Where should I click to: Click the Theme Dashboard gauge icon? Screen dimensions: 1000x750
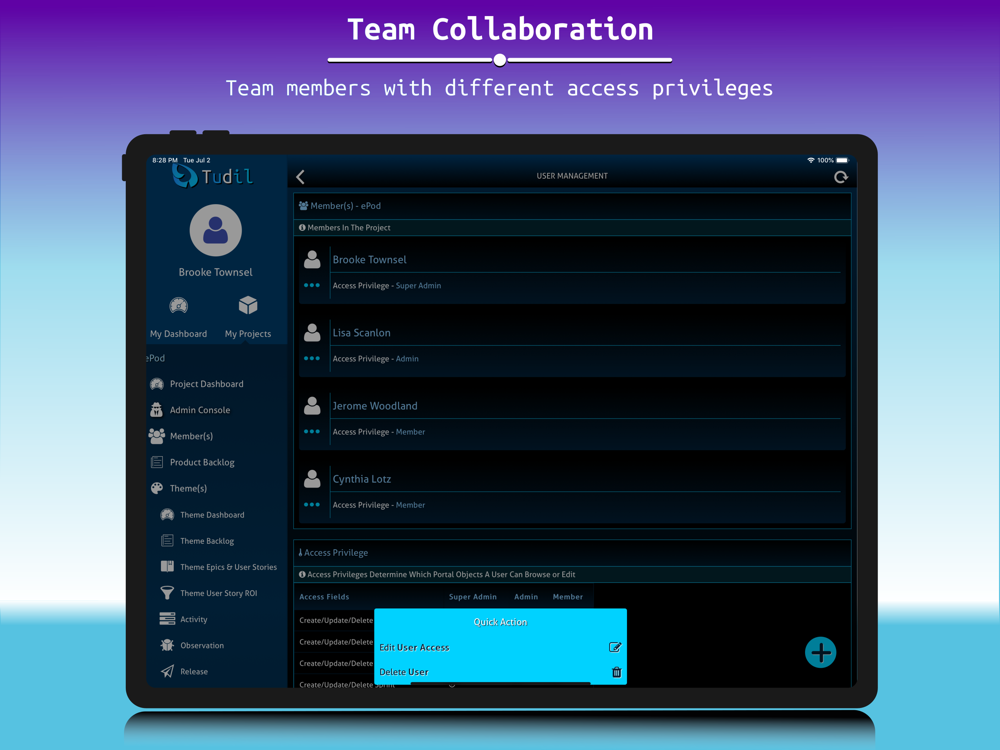(167, 515)
